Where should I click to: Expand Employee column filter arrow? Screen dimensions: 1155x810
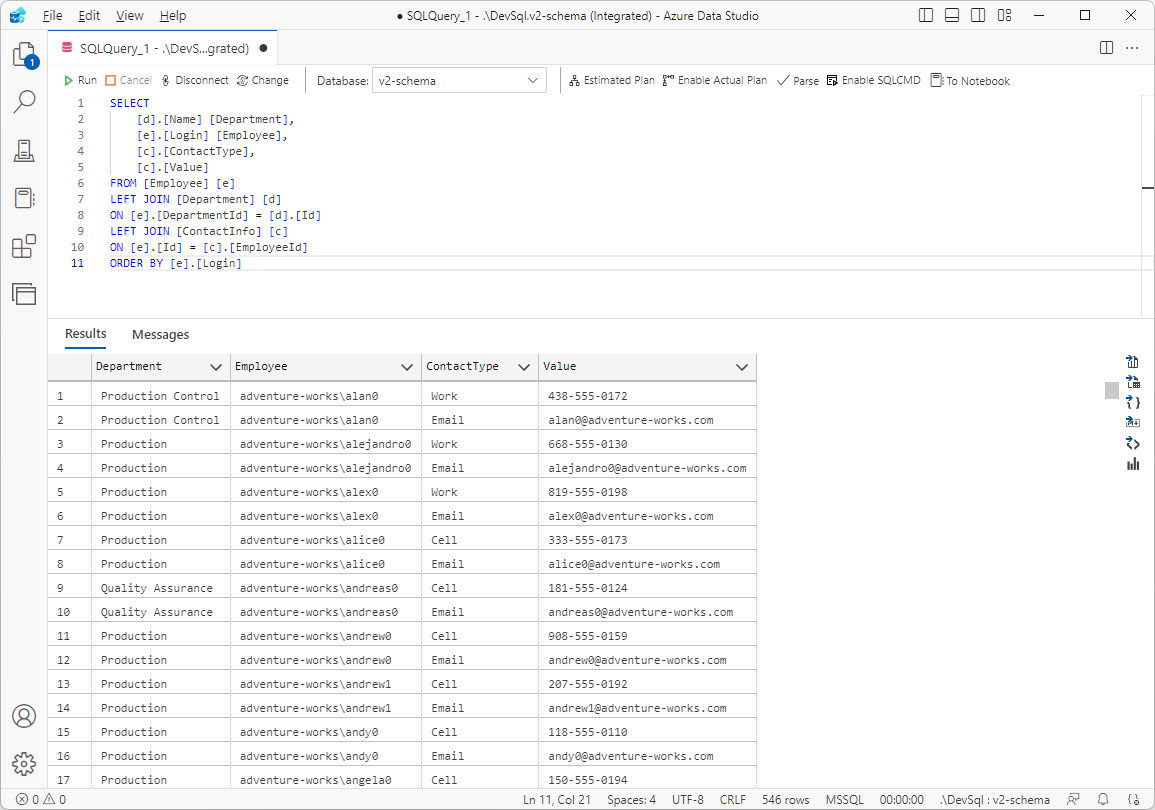pos(407,367)
